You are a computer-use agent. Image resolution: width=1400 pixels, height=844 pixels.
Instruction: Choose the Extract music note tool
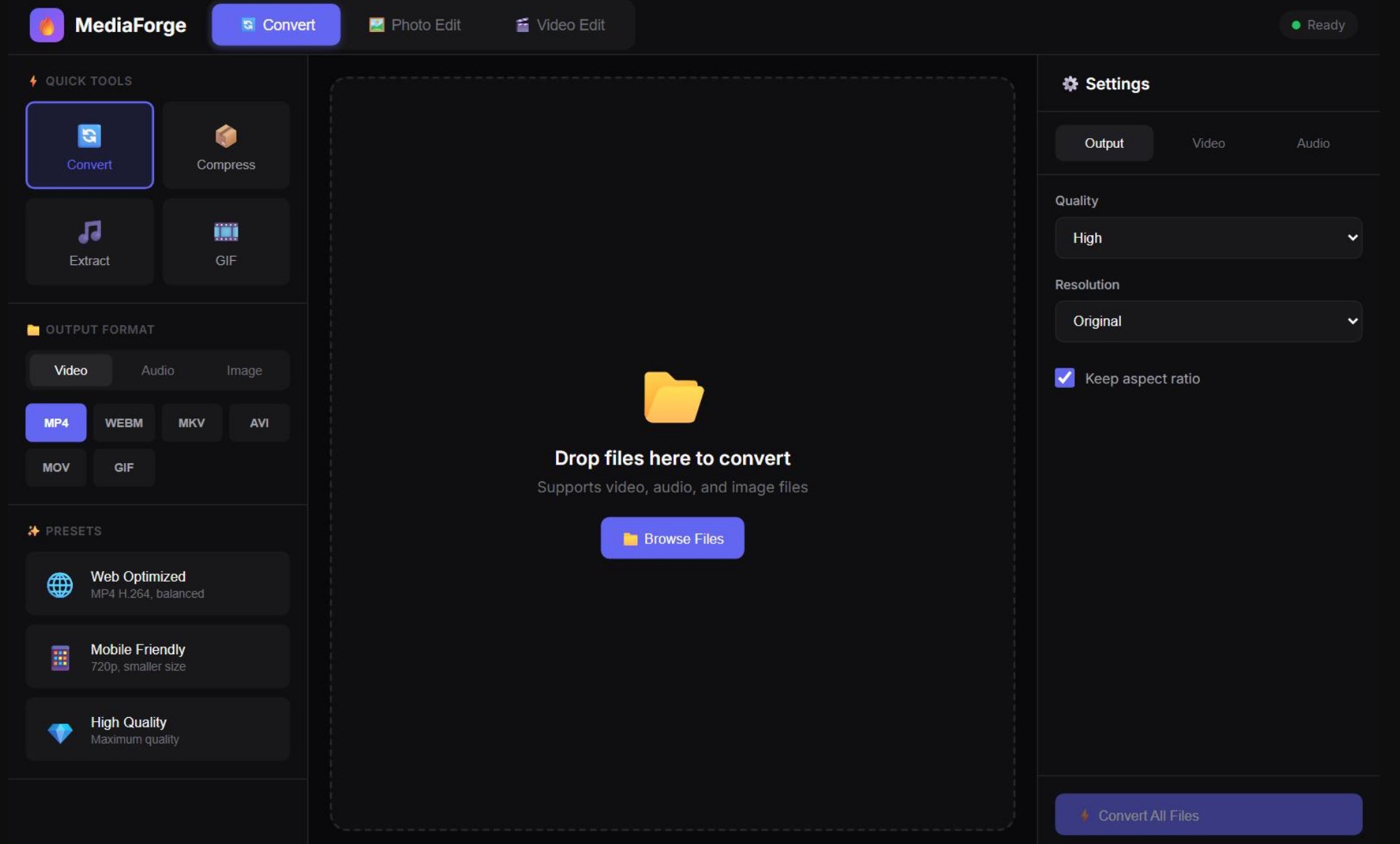tap(89, 232)
